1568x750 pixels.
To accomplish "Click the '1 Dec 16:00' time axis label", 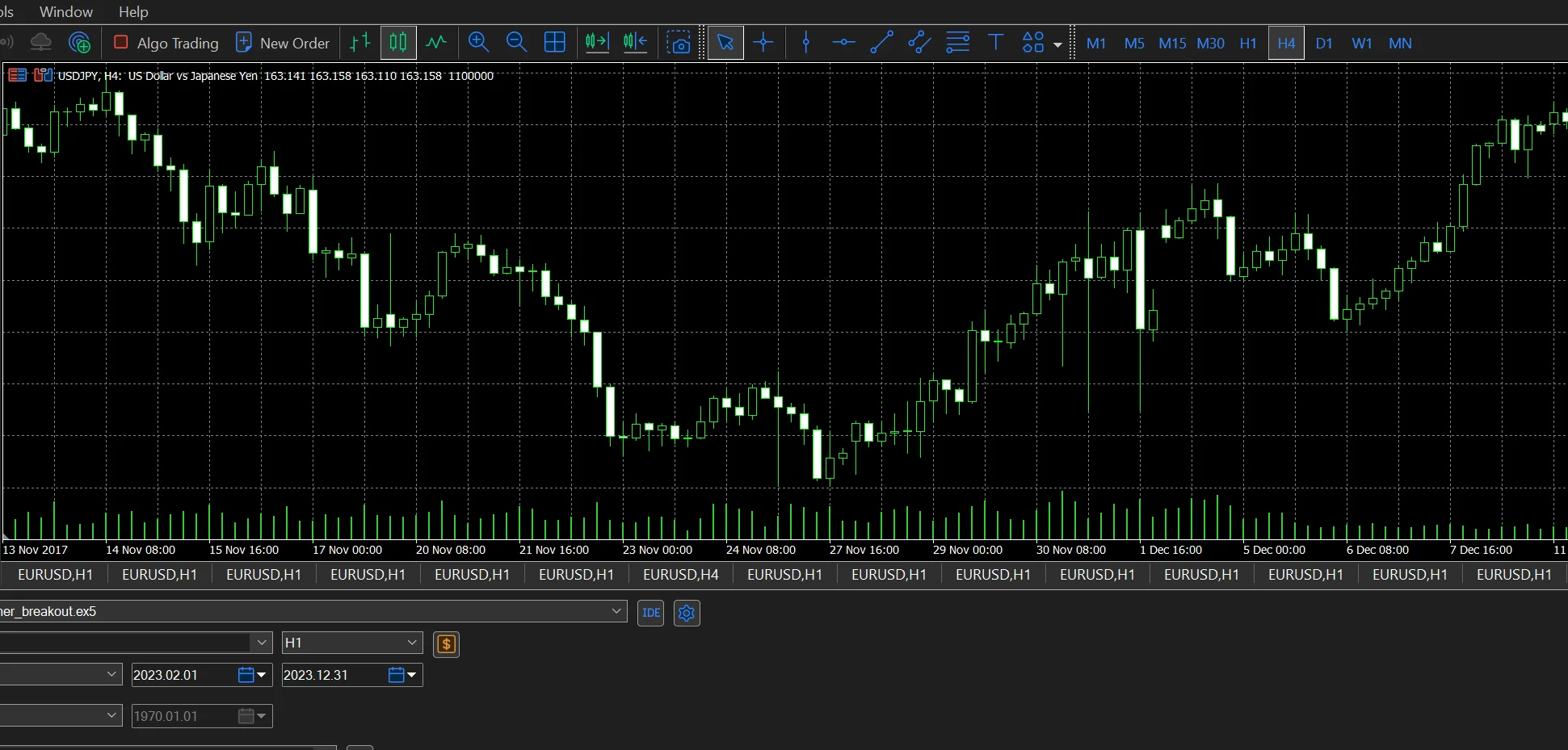I will tap(1171, 550).
